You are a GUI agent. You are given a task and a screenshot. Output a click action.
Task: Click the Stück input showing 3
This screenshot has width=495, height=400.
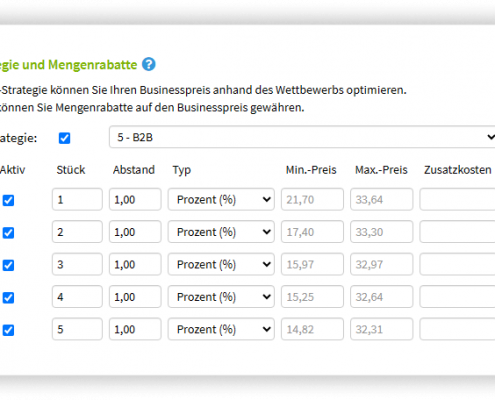coord(77,264)
